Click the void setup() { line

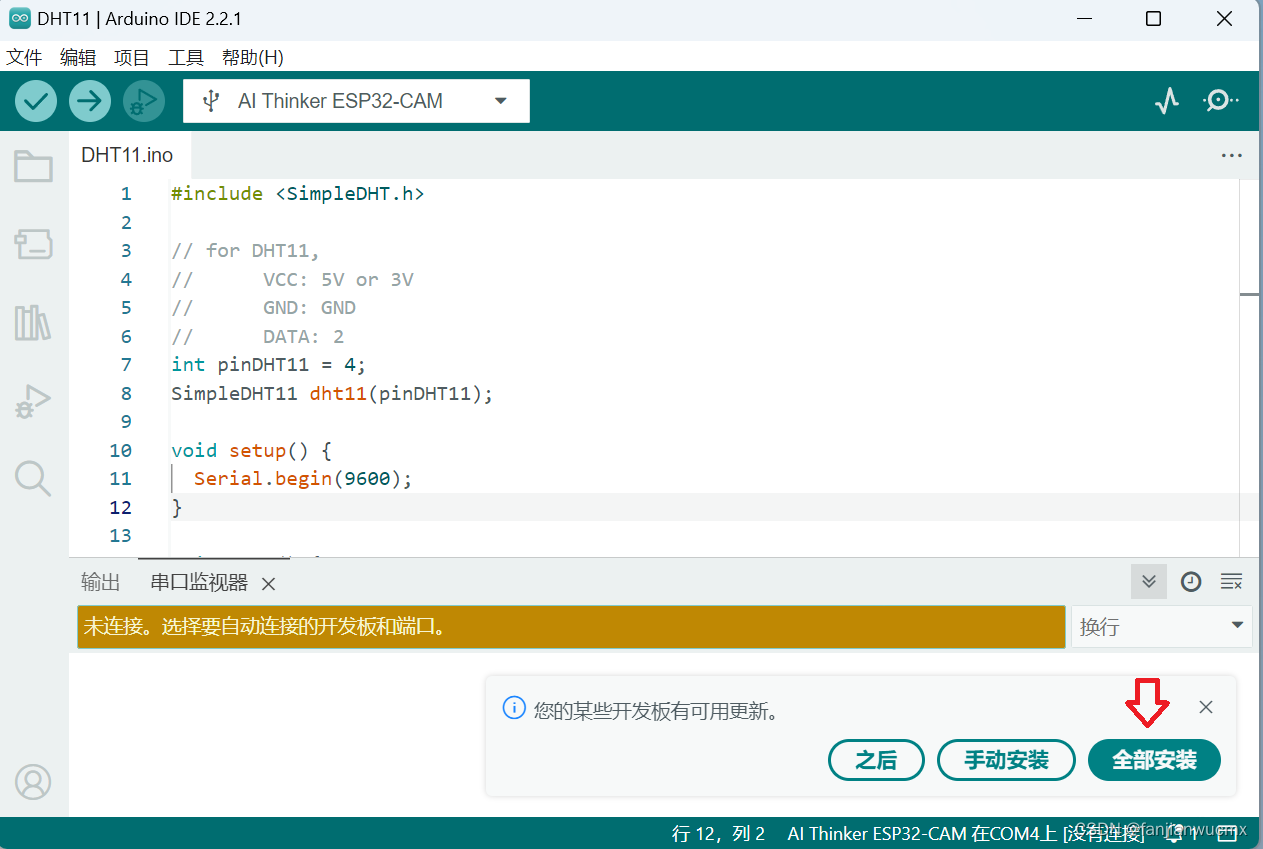251,451
